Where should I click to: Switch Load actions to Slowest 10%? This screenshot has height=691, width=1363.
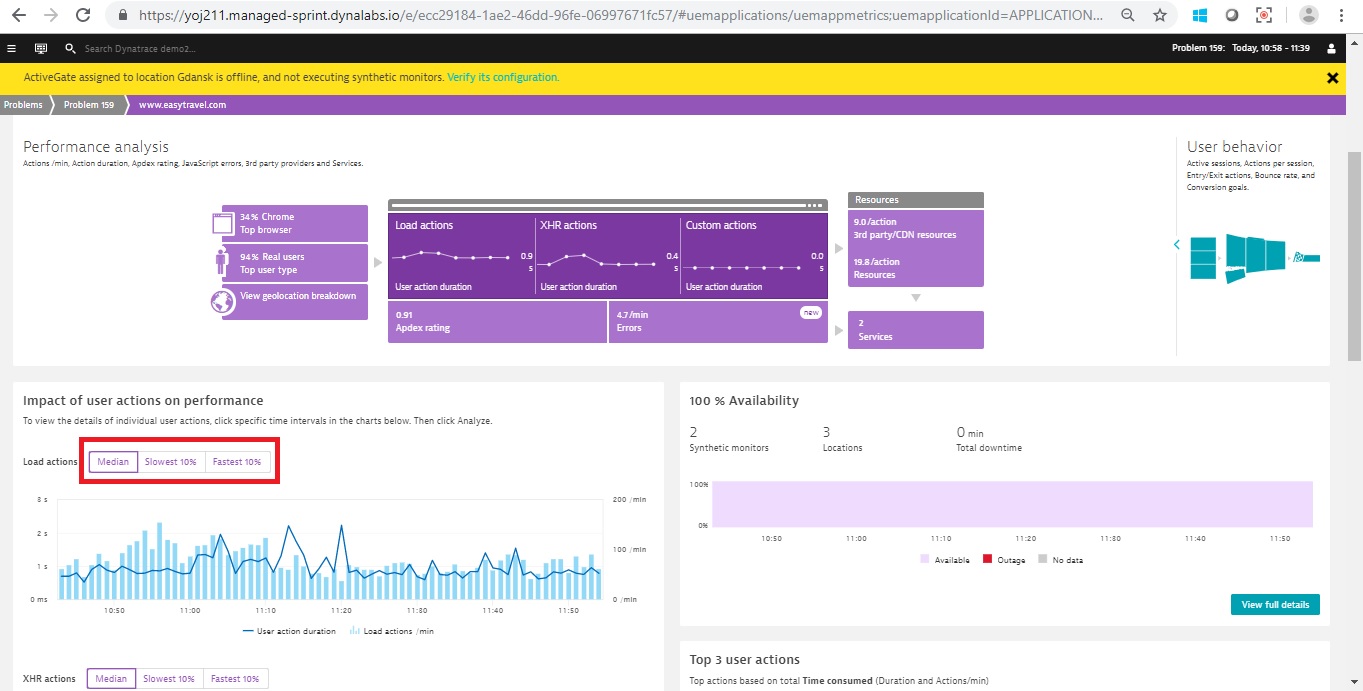point(171,462)
